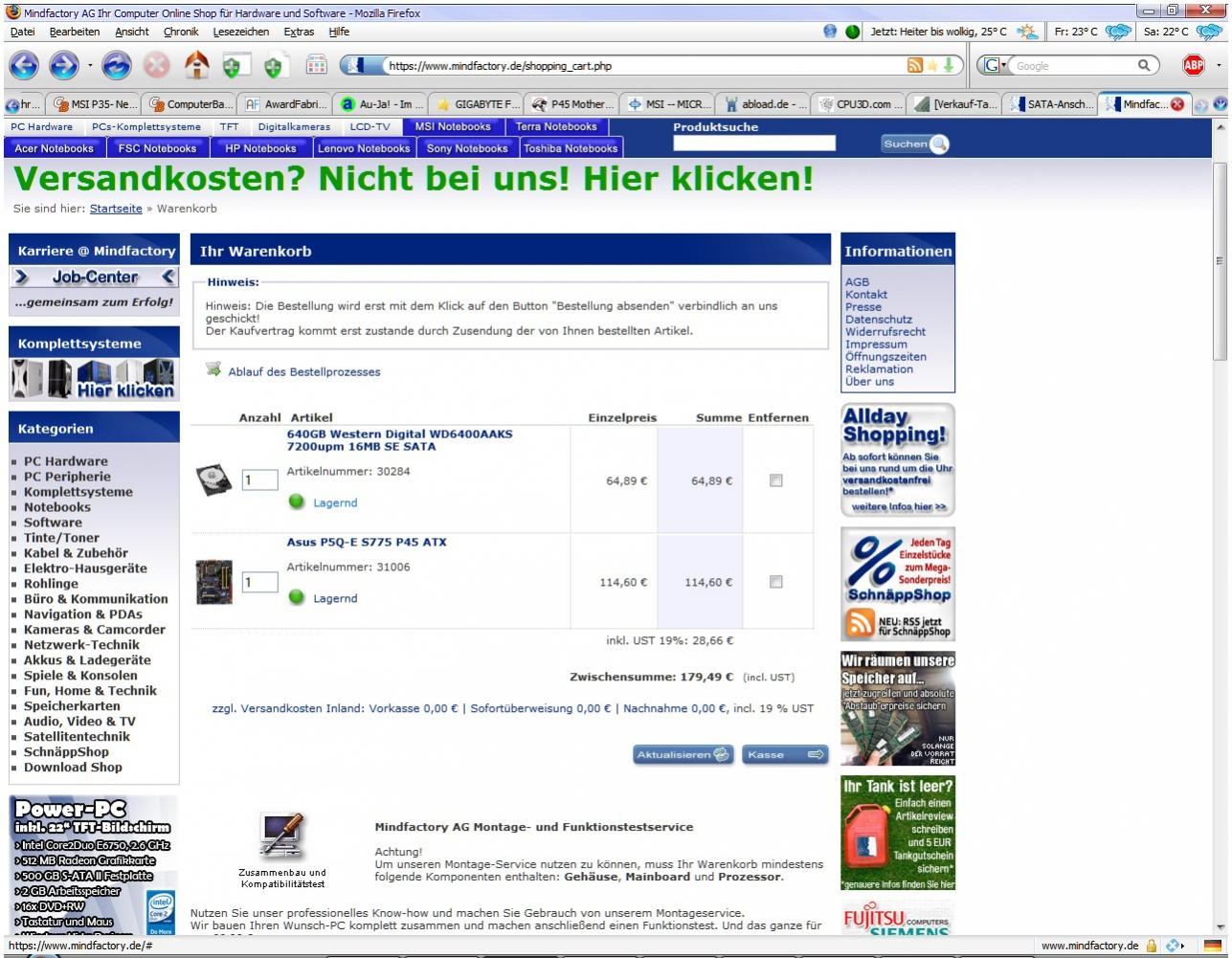The image size is (1232, 958).
Task: Click the Adblock Plus ABP icon
Action: click(x=1193, y=66)
